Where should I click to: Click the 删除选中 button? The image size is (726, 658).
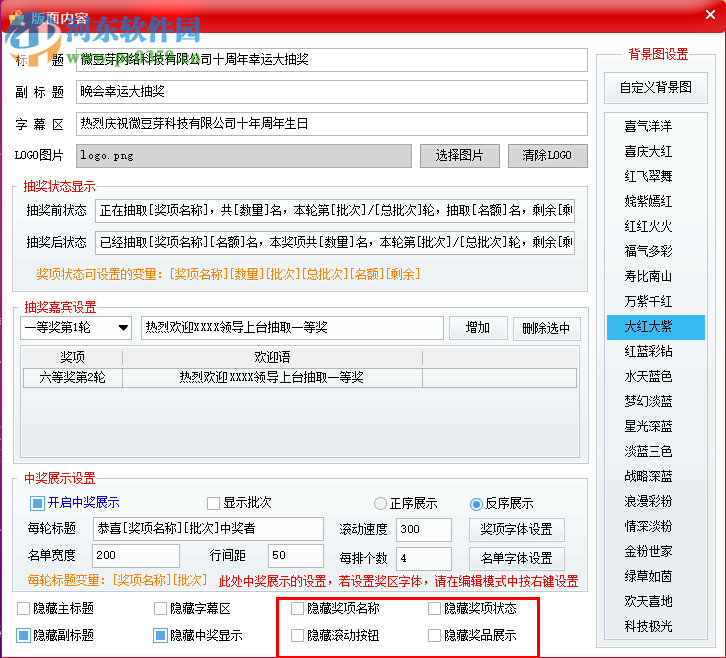pos(546,328)
